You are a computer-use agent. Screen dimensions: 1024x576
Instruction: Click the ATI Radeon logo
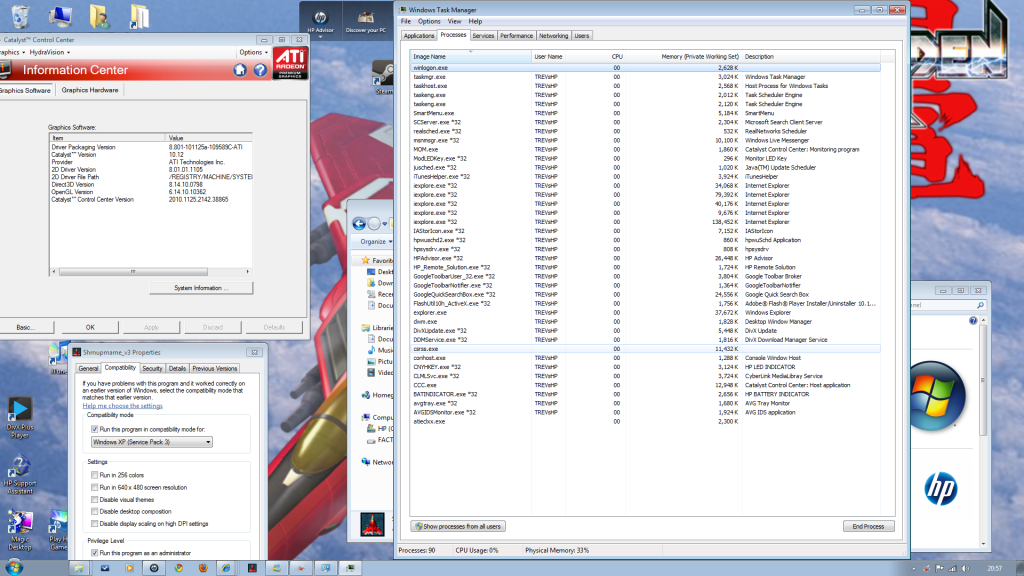pyautogui.click(x=290, y=63)
